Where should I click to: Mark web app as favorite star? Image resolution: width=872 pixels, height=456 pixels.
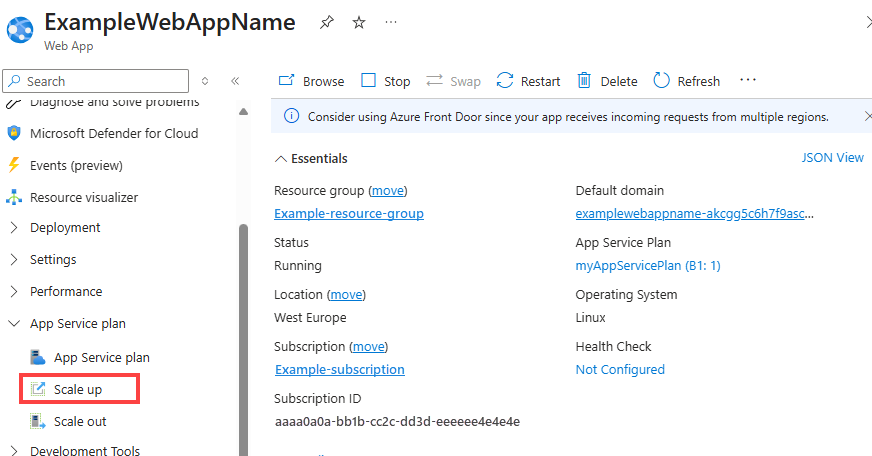tap(359, 23)
